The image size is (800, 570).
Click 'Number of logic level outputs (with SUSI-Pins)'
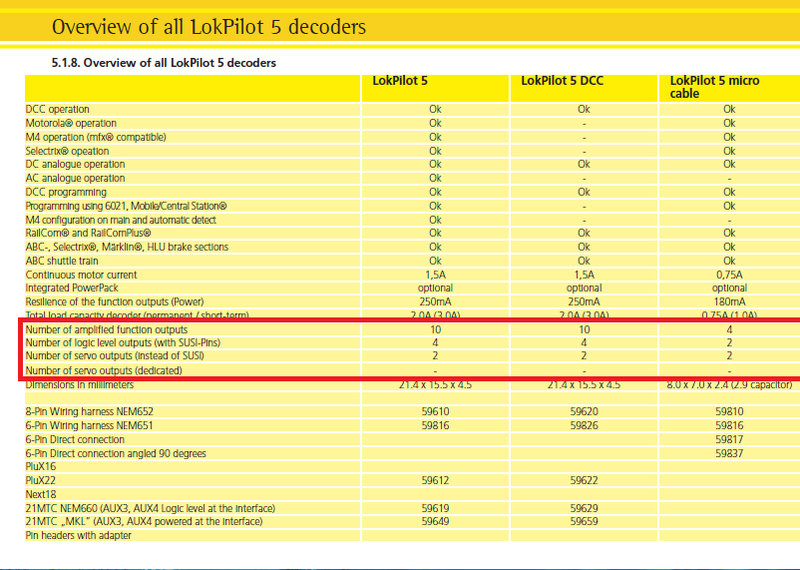point(123,342)
